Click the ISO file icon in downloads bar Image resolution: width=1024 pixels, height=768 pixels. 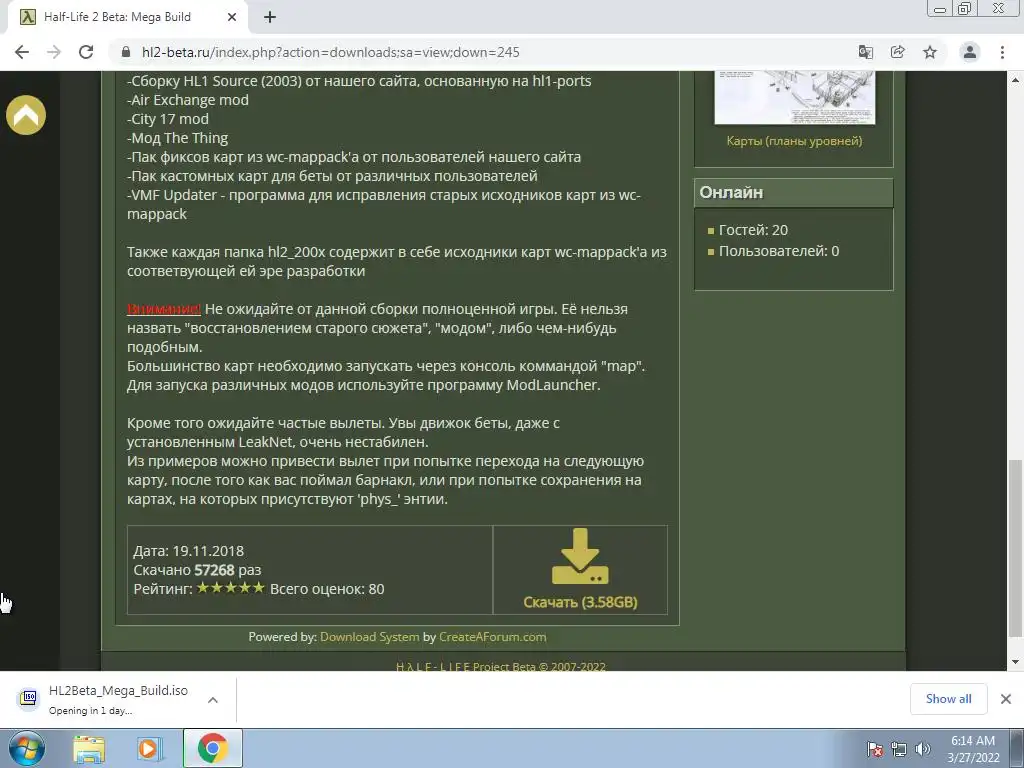tap(29, 698)
